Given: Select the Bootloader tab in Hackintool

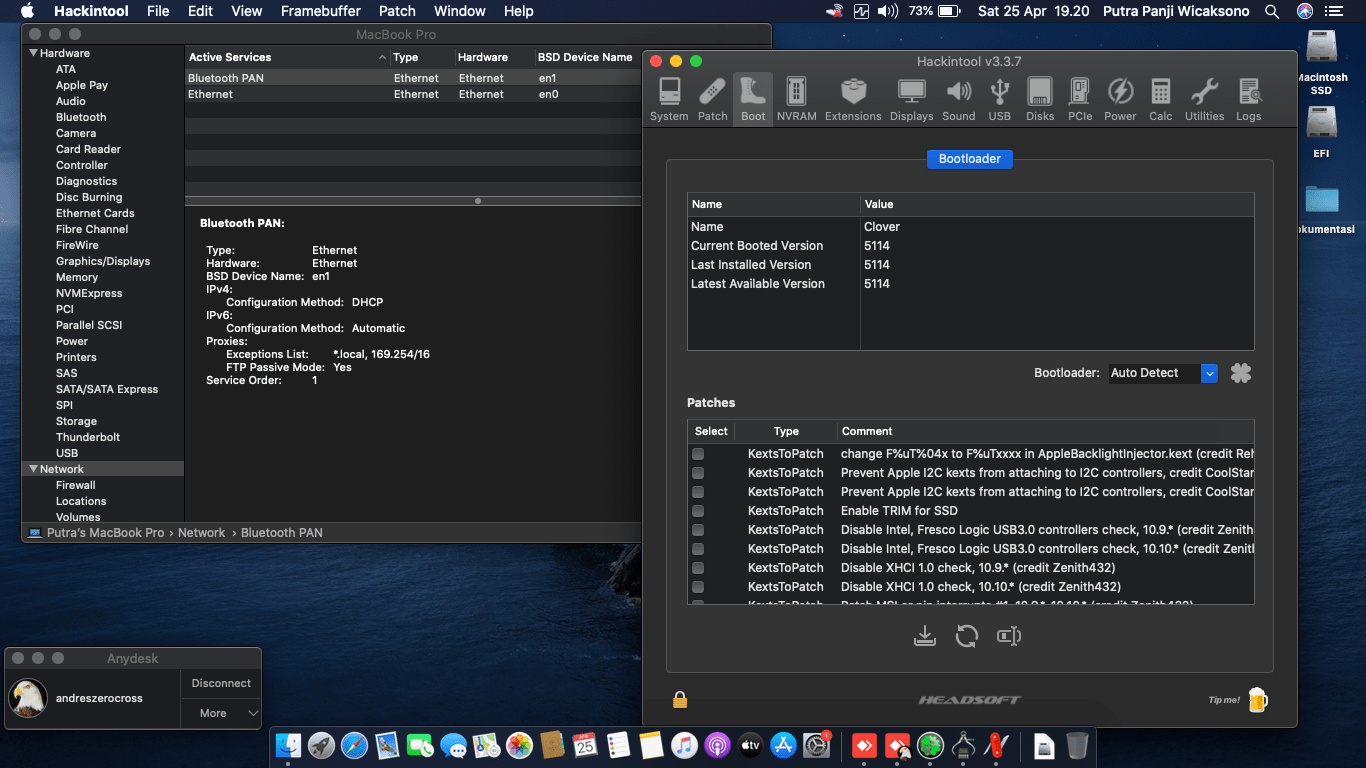Looking at the screenshot, I should [970, 159].
